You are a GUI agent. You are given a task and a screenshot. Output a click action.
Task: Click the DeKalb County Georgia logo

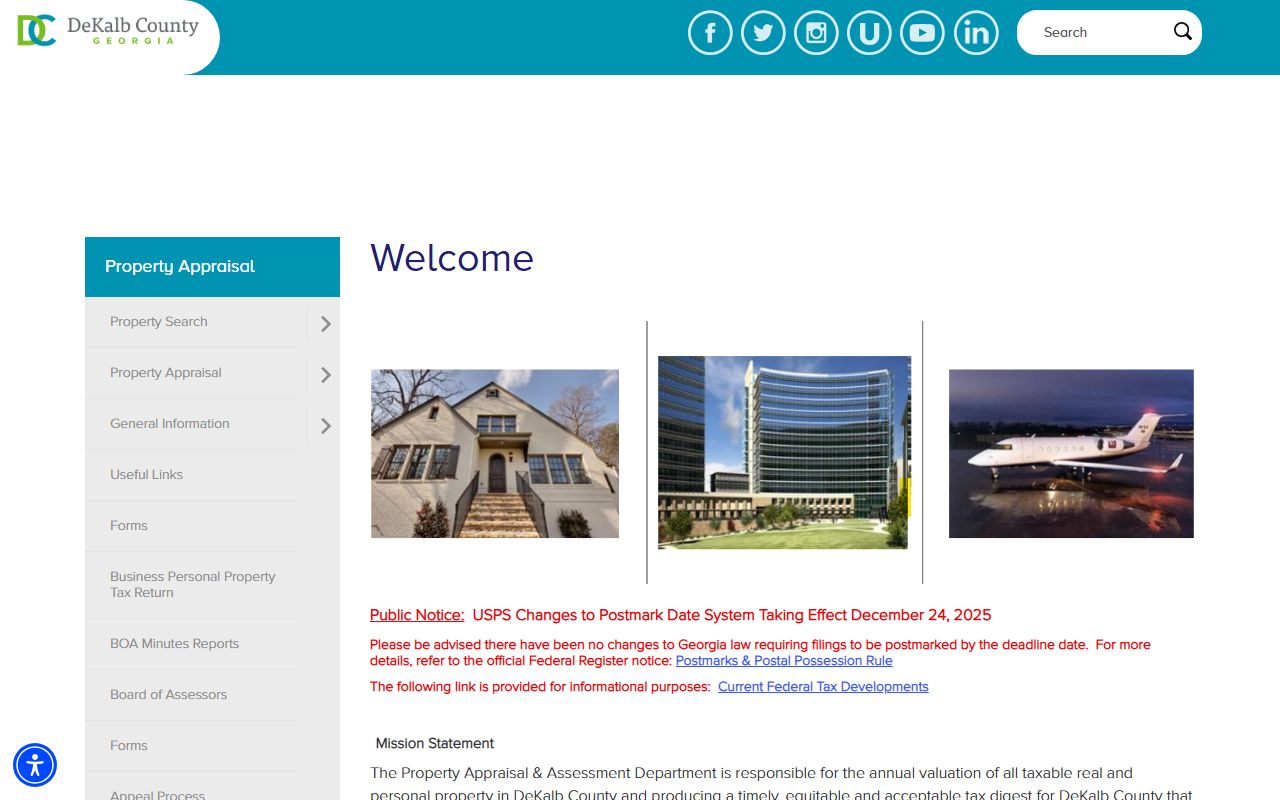point(108,30)
